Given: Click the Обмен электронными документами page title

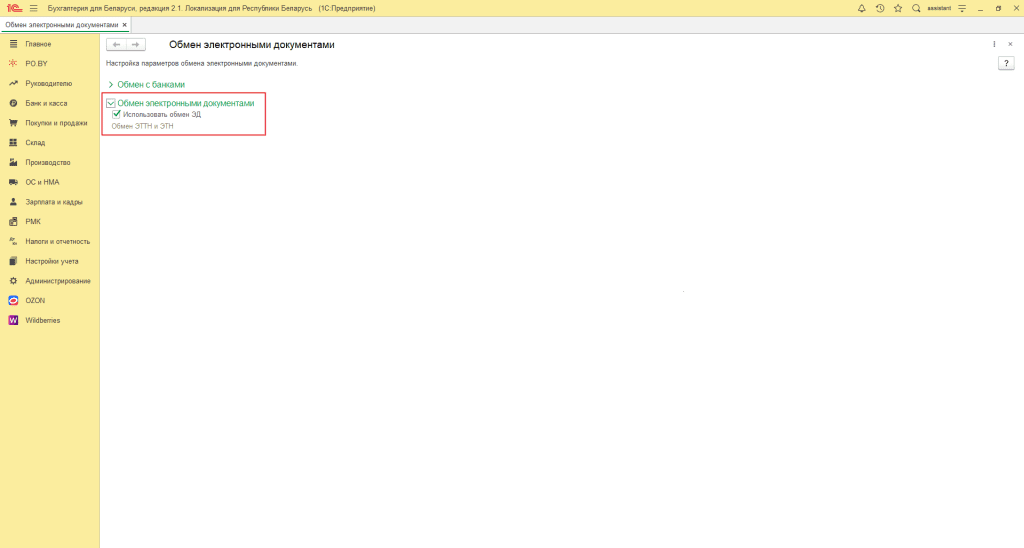Looking at the screenshot, I should [251, 44].
